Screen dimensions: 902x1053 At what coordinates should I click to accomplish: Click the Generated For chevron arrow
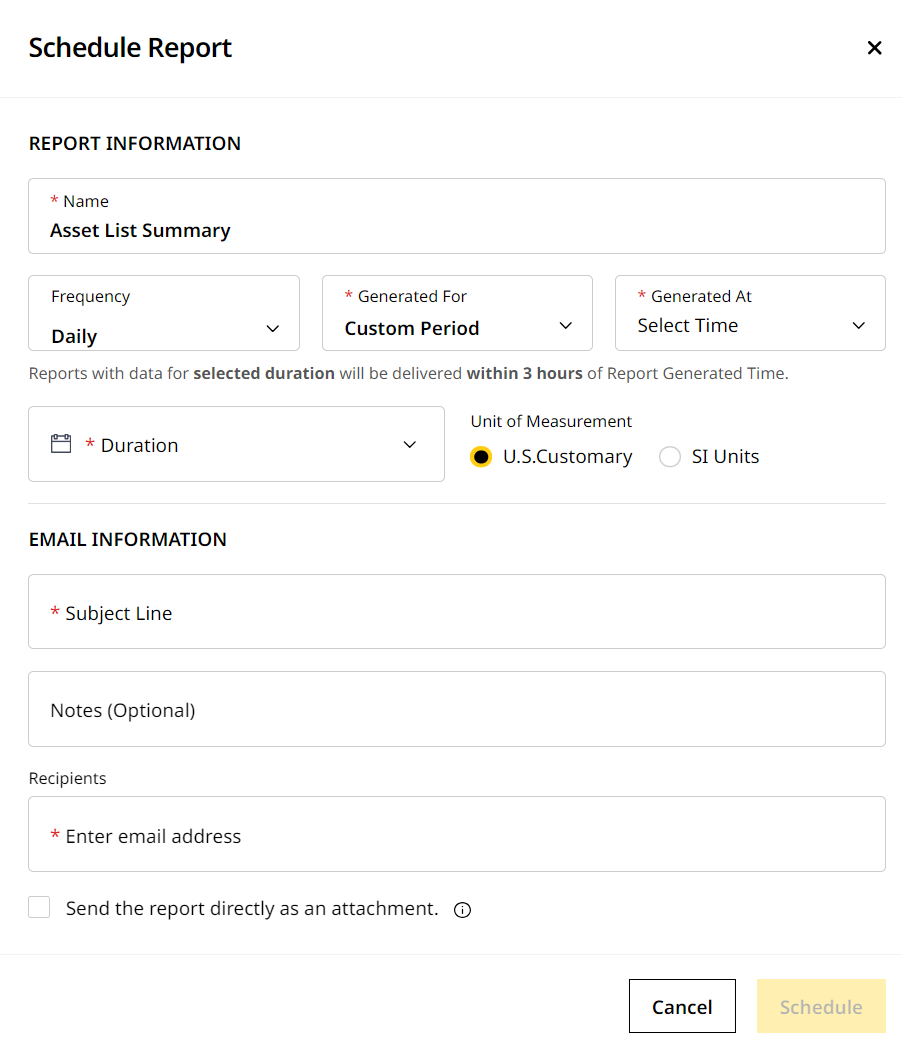tap(565, 326)
